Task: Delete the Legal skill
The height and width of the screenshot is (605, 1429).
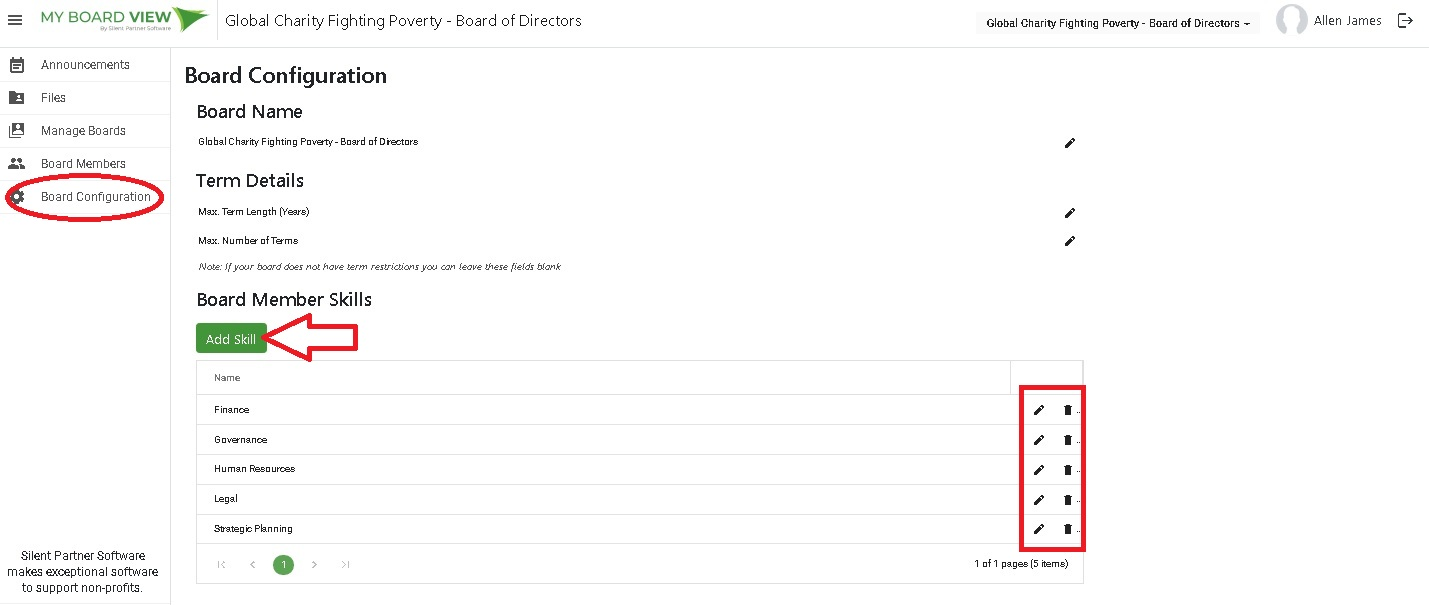Action: pyautogui.click(x=1067, y=500)
